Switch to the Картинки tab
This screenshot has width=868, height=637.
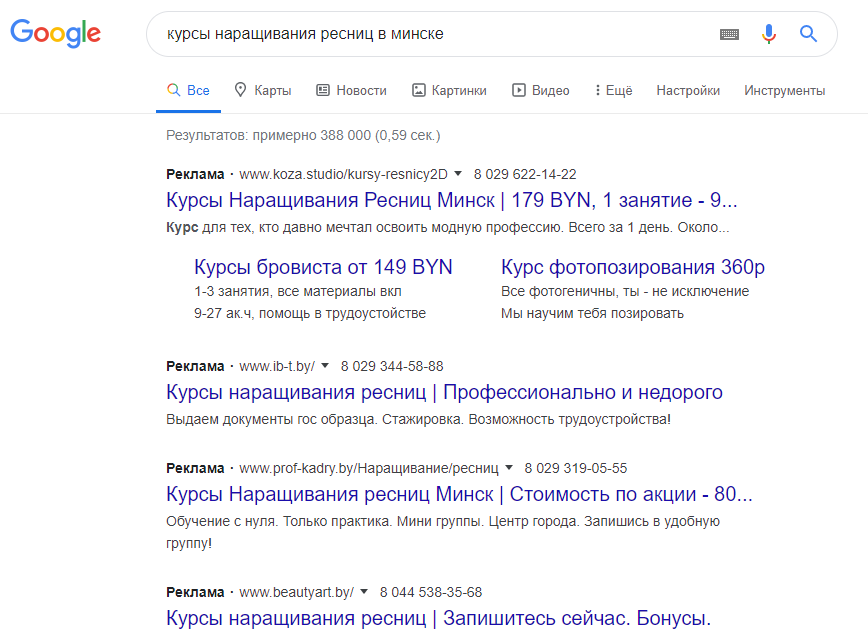449,90
